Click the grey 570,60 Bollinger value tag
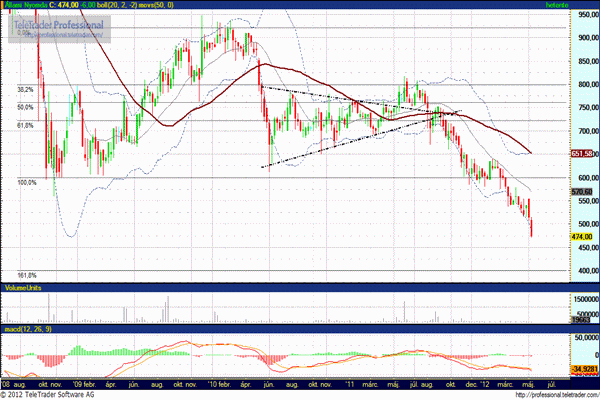 point(582,191)
